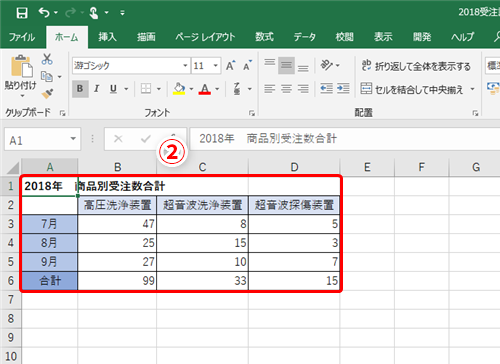The image size is (500, 364).
Task: Apply the red font color
Action: tap(205, 89)
